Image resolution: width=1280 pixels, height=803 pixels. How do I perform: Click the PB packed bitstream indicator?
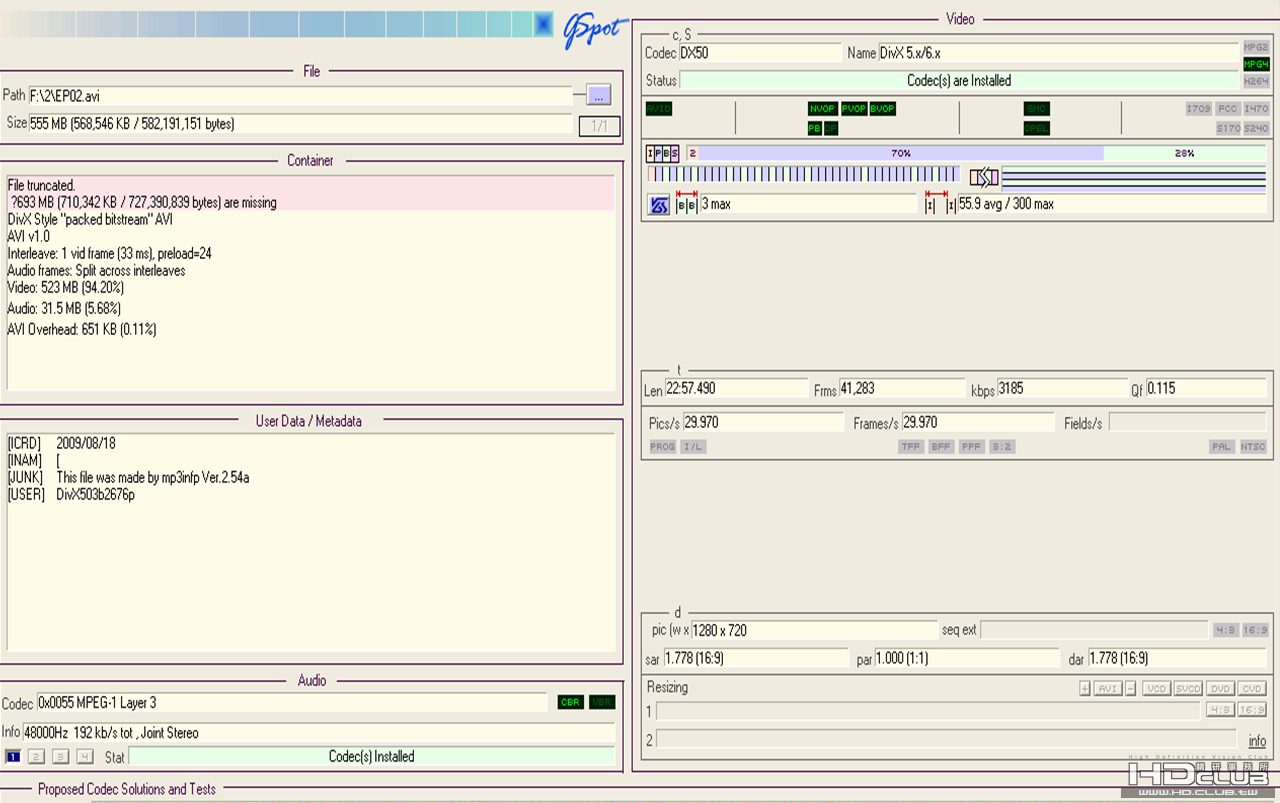(x=814, y=129)
